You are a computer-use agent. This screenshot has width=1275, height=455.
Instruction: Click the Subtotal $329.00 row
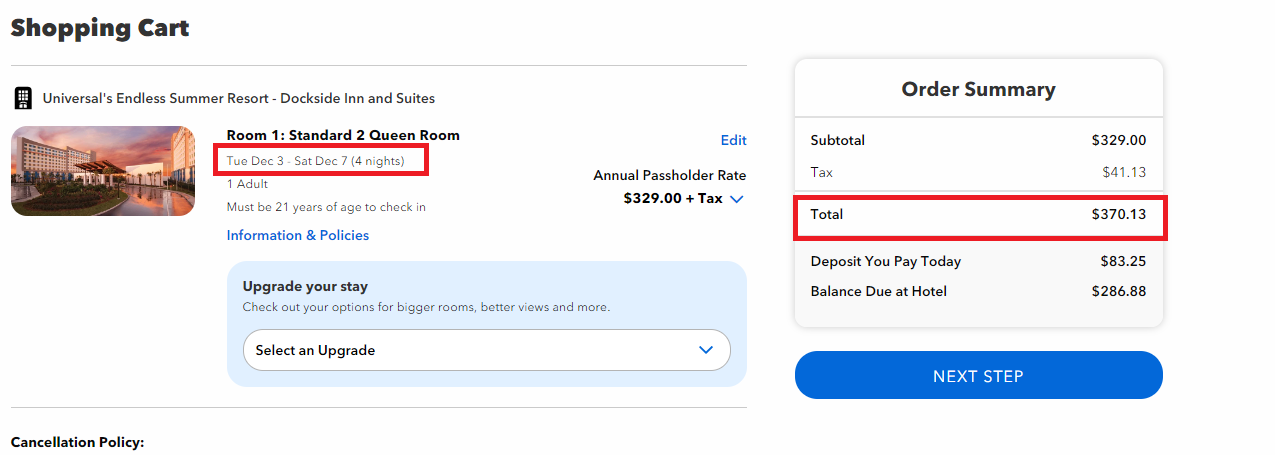[978, 140]
